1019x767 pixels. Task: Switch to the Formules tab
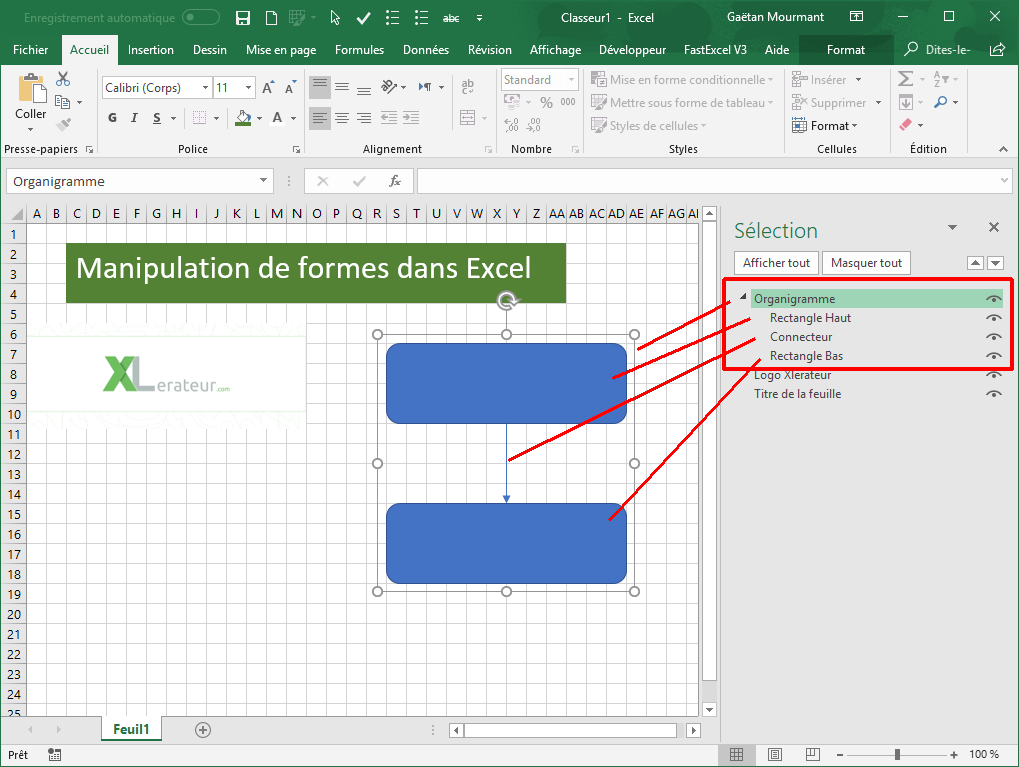tap(359, 50)
